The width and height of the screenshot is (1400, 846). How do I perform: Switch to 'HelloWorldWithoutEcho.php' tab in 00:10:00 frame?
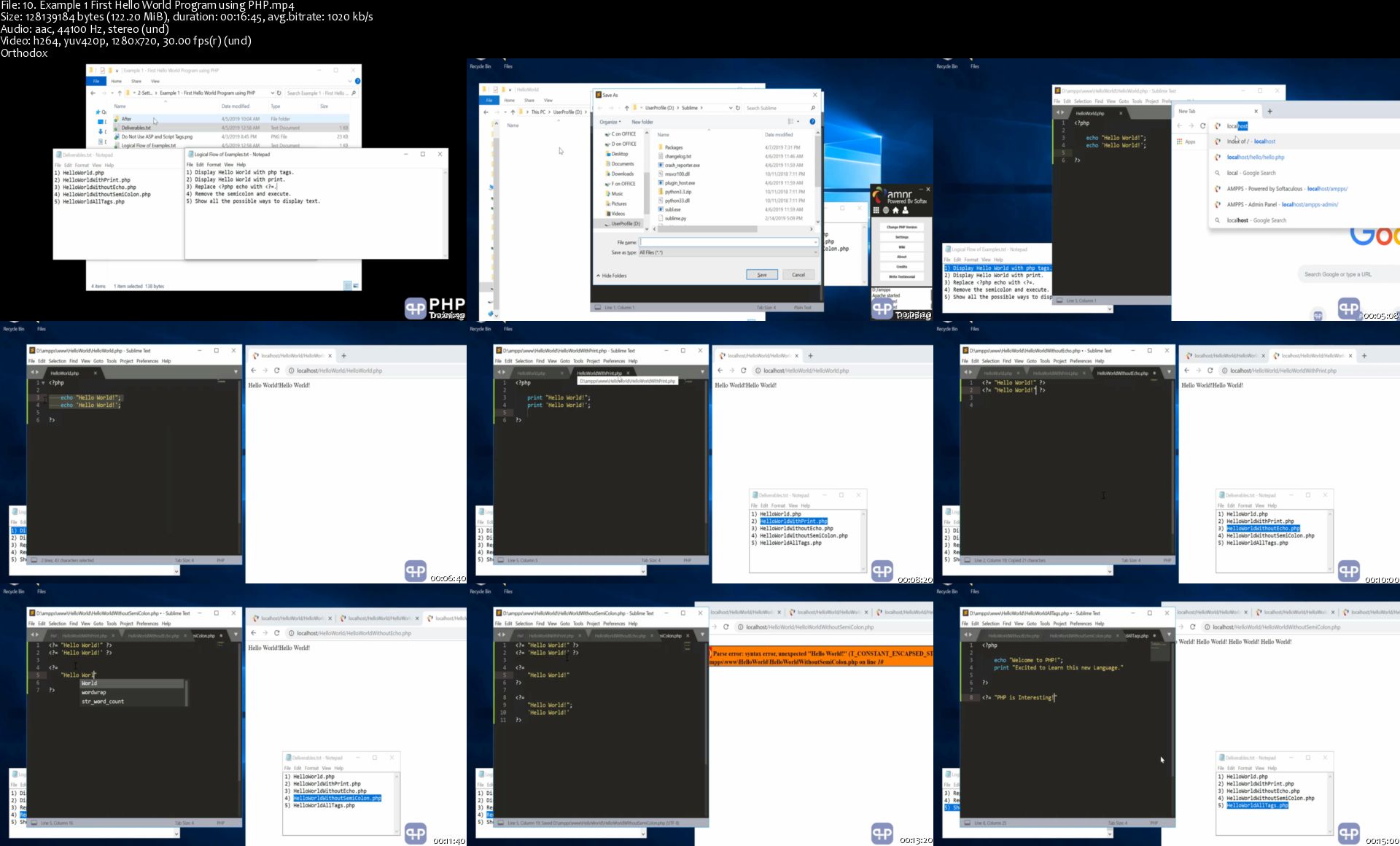coord(1123,373)
